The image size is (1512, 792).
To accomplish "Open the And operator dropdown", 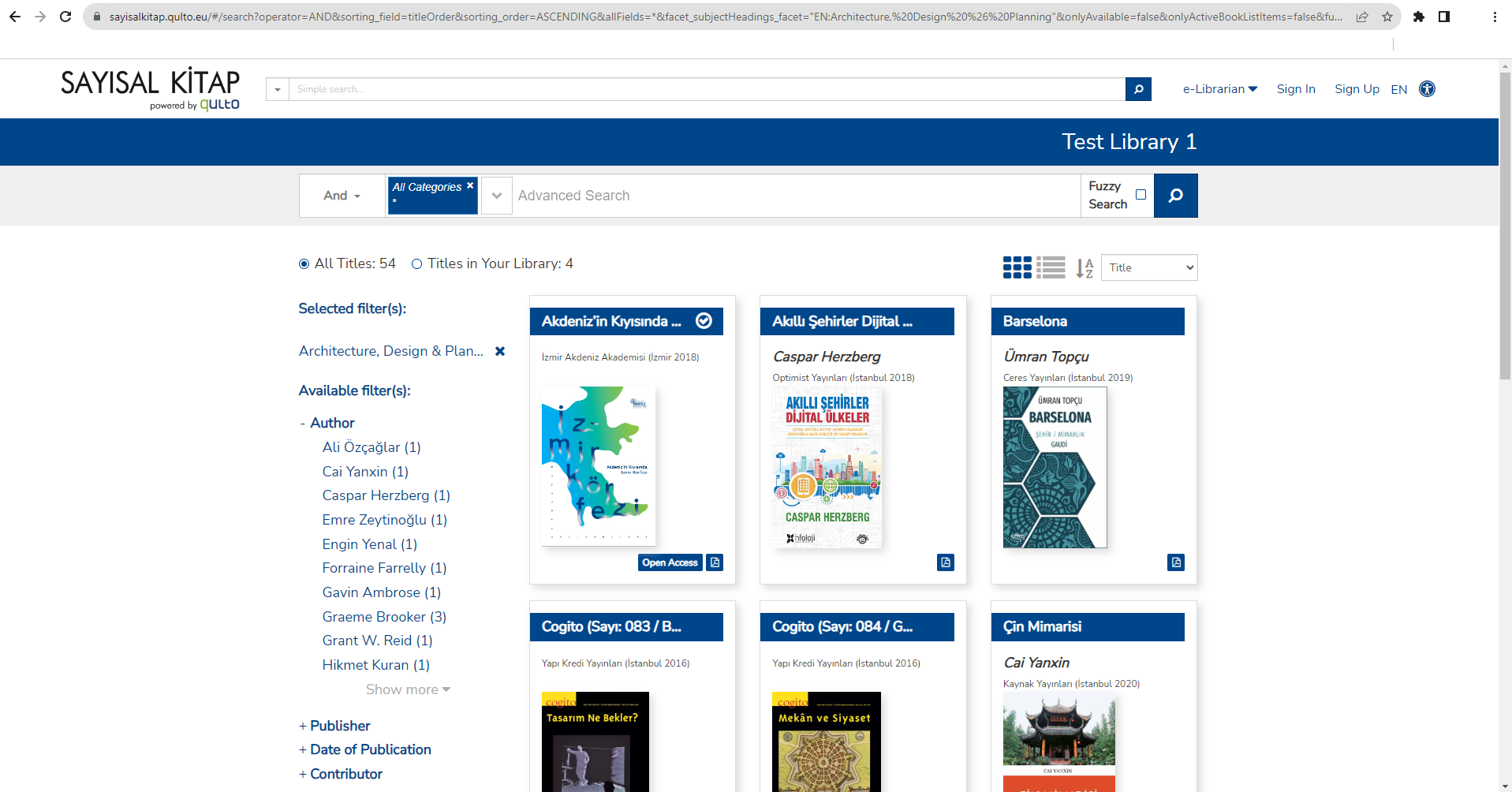I will click(342, 196).
